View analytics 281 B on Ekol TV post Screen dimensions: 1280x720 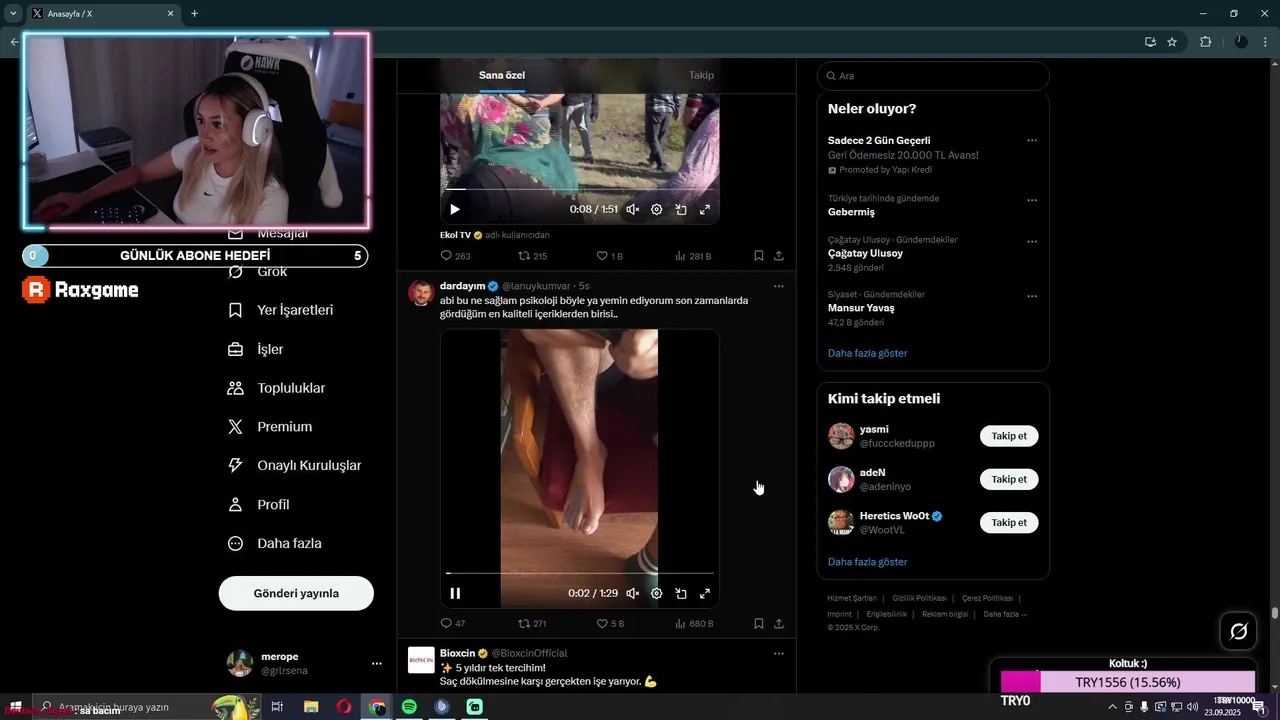tap(693, 256)
